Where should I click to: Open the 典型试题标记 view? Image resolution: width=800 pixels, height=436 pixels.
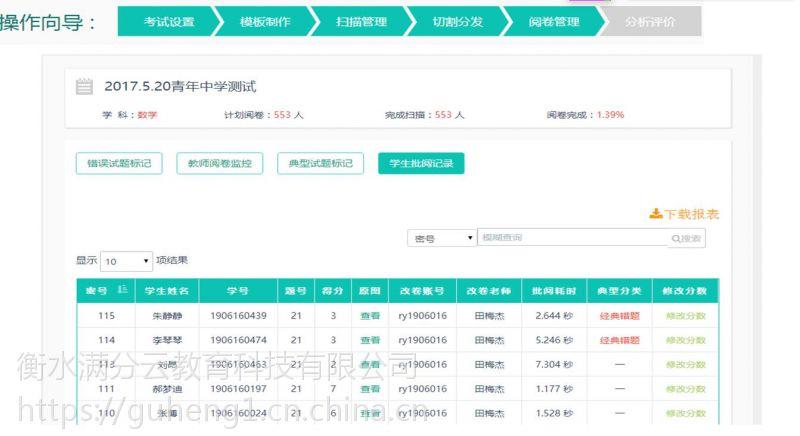320,164
